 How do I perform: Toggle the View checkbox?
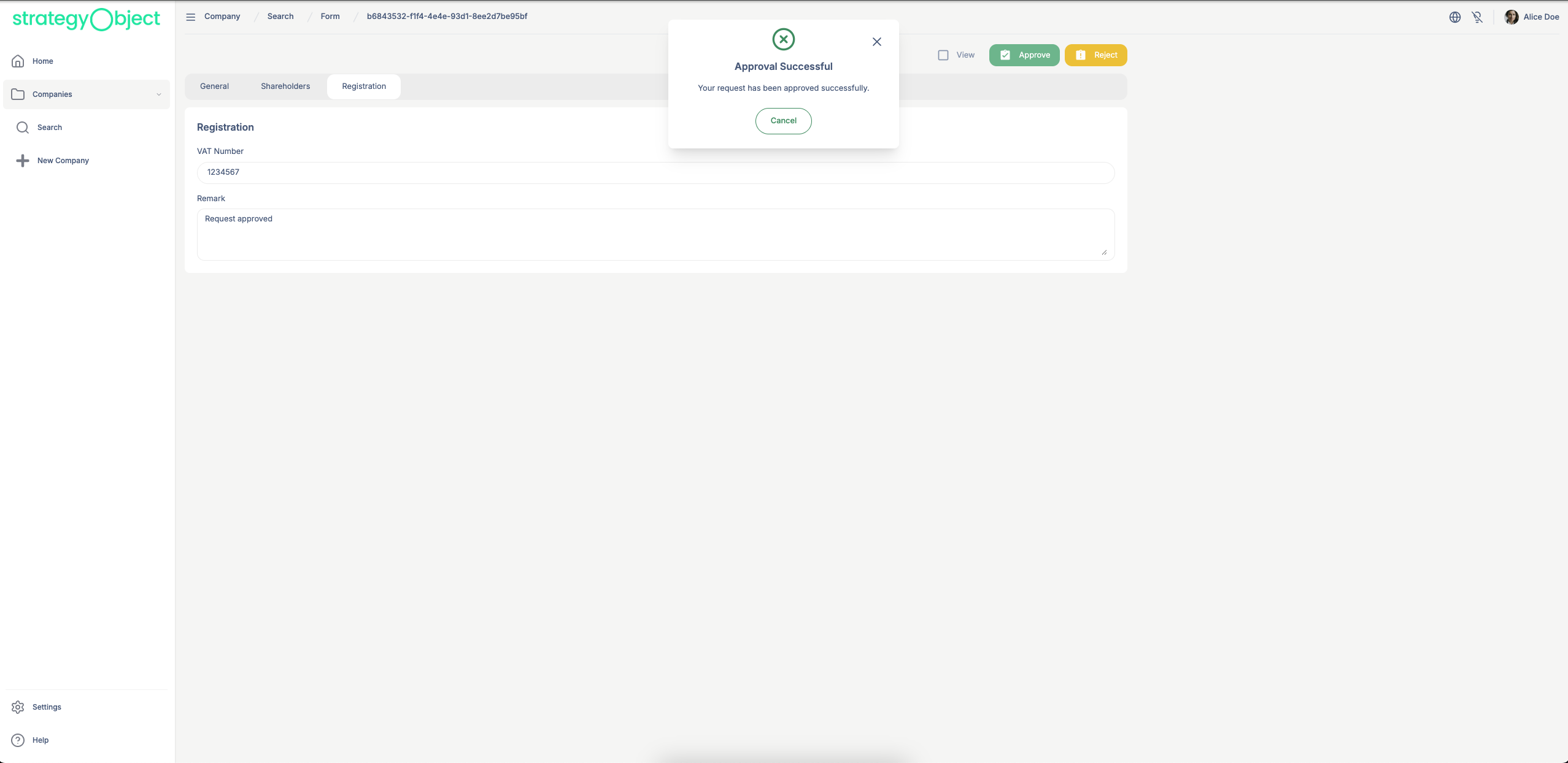(x=943, y=55)
